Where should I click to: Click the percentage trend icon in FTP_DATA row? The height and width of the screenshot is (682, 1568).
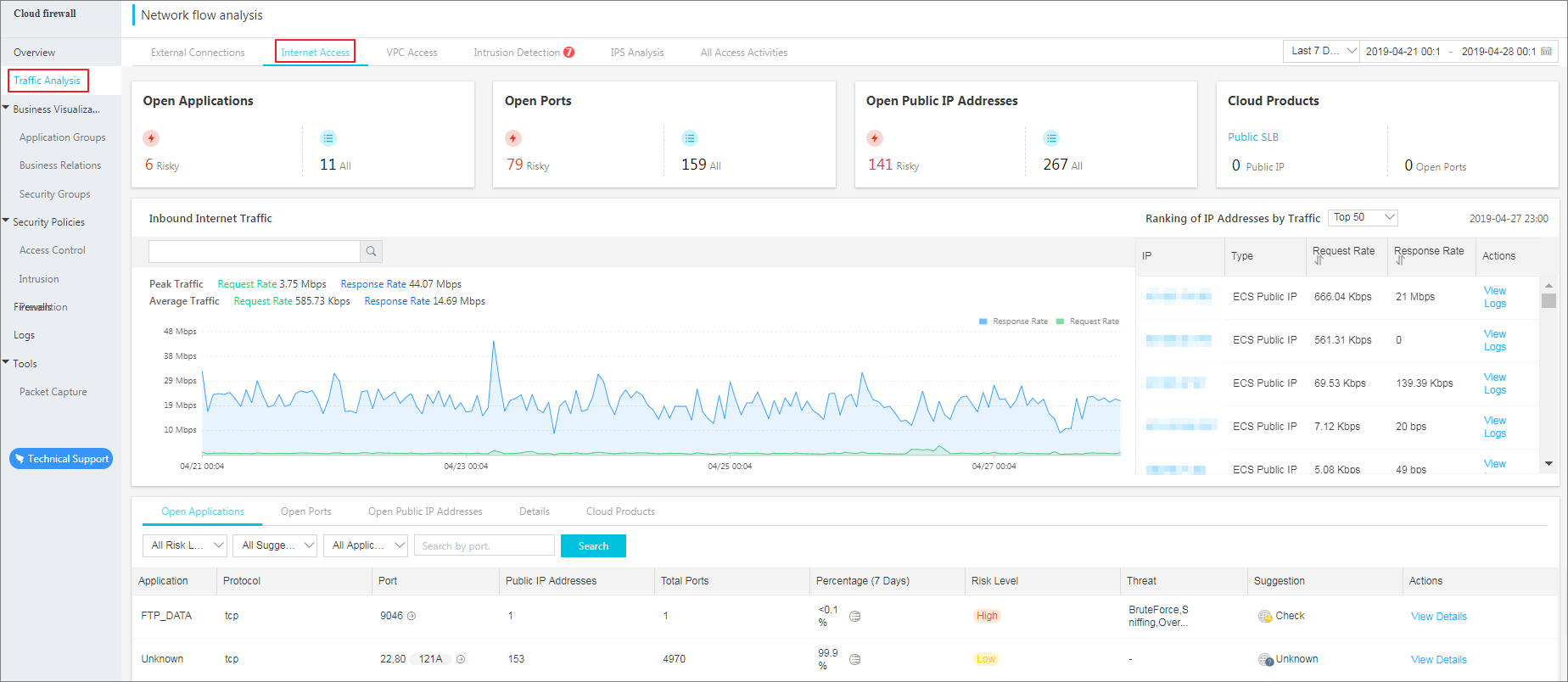point(855,617)
